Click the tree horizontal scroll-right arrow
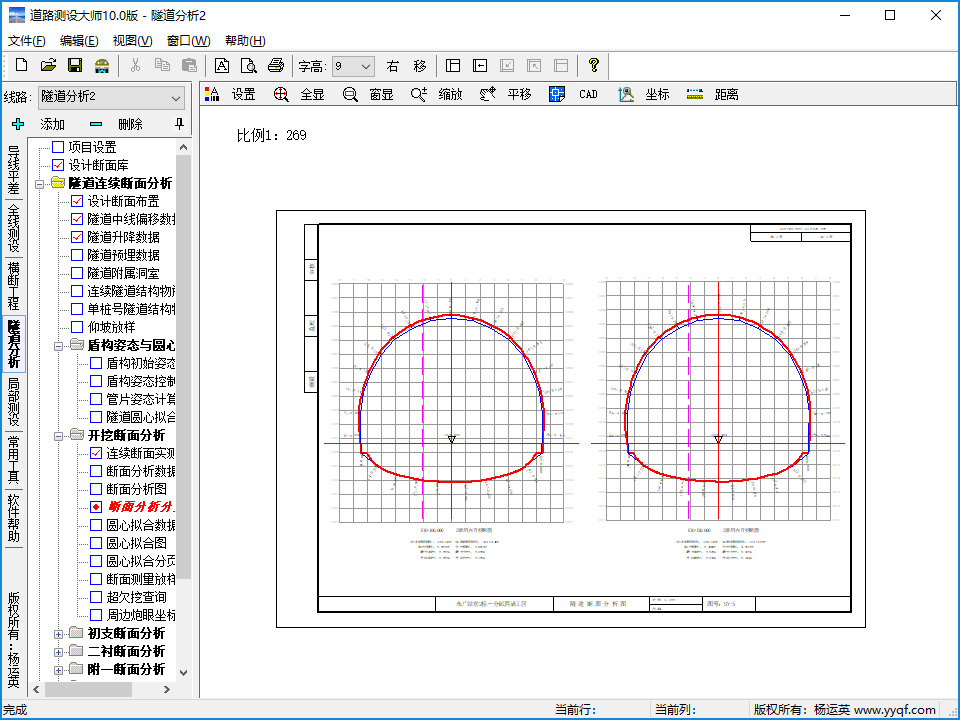The image size is (960, 720). (x=167, y=689)
